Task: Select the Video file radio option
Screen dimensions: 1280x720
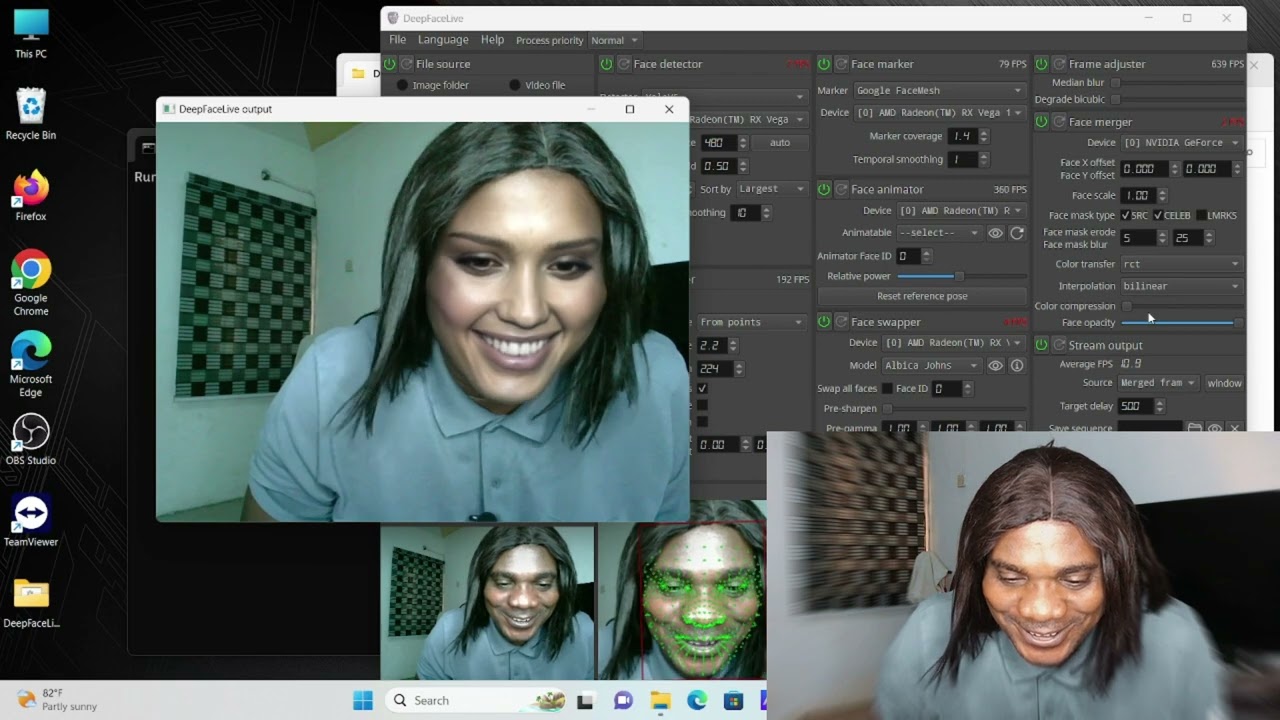Action: [x=537, y=85]
